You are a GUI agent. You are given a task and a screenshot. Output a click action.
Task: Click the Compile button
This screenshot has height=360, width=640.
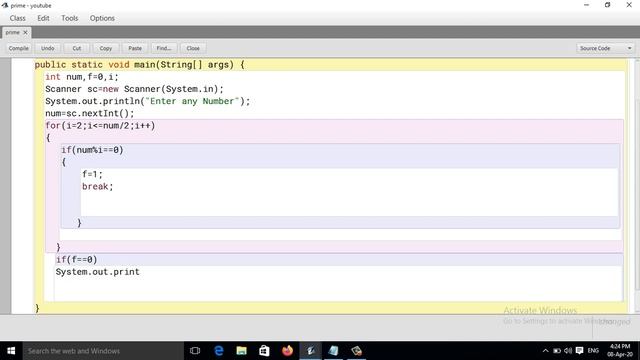tap(19, 48)
